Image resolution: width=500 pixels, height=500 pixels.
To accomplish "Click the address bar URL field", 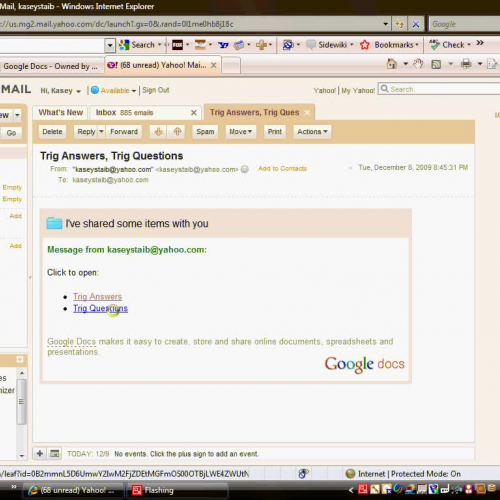I will click(x=190, y=24).
